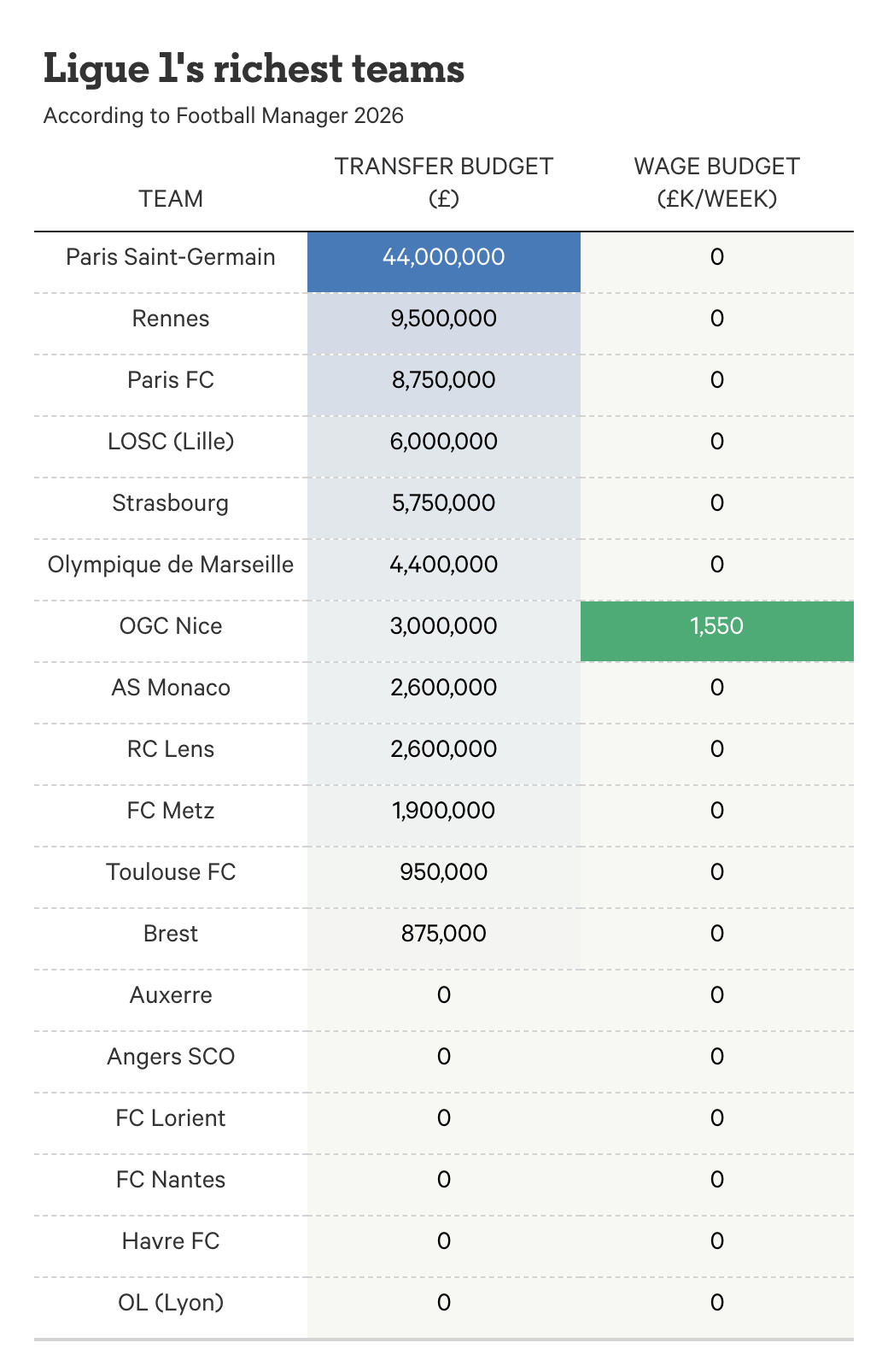888x1372 pixels.
Task: Click the OGC Nice team cell
Action: tap(171, 626)
